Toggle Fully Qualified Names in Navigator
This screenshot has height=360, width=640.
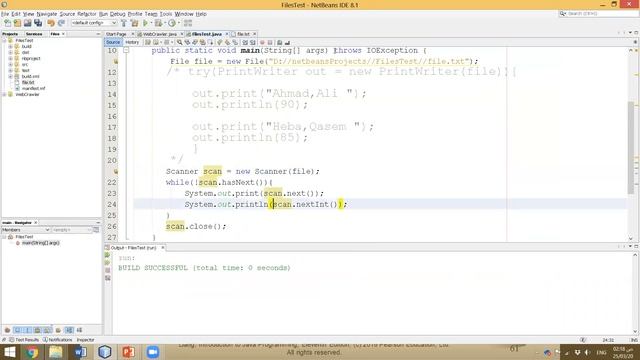[58, 330]
